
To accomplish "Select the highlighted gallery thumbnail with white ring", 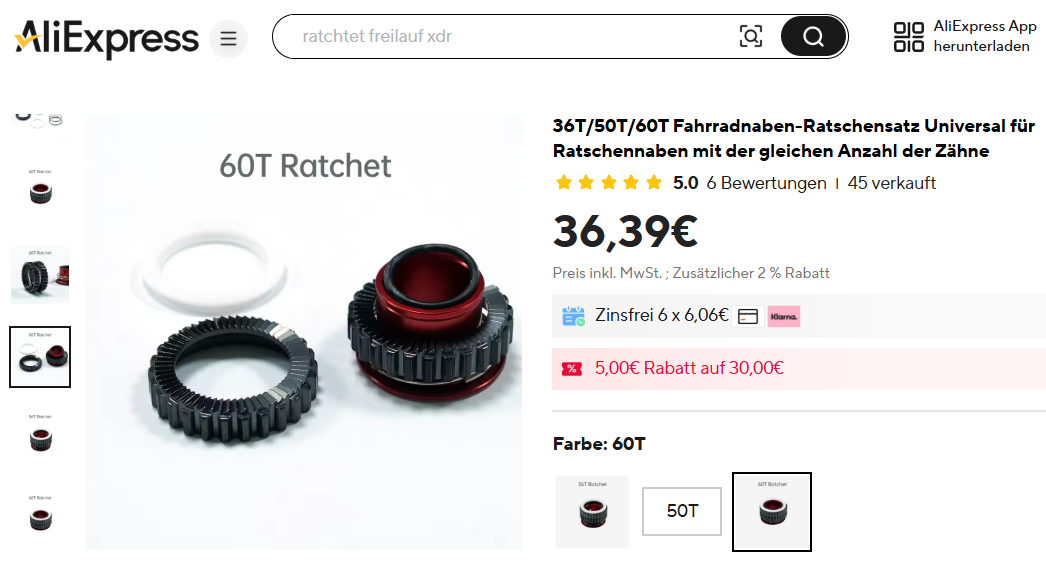I will [x=40, y=357].
